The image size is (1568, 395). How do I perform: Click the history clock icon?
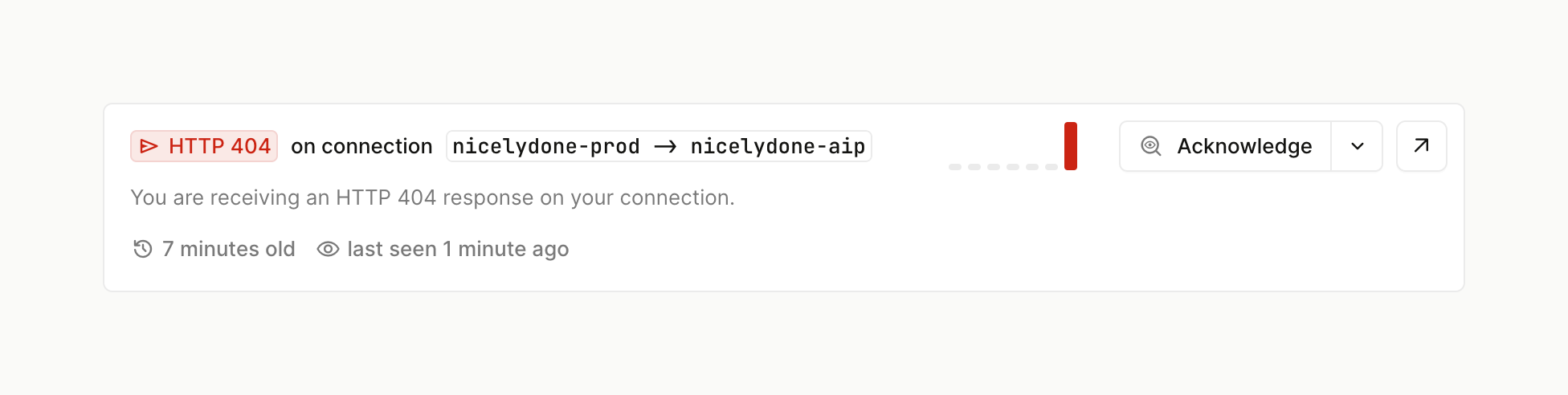point(143,249)
